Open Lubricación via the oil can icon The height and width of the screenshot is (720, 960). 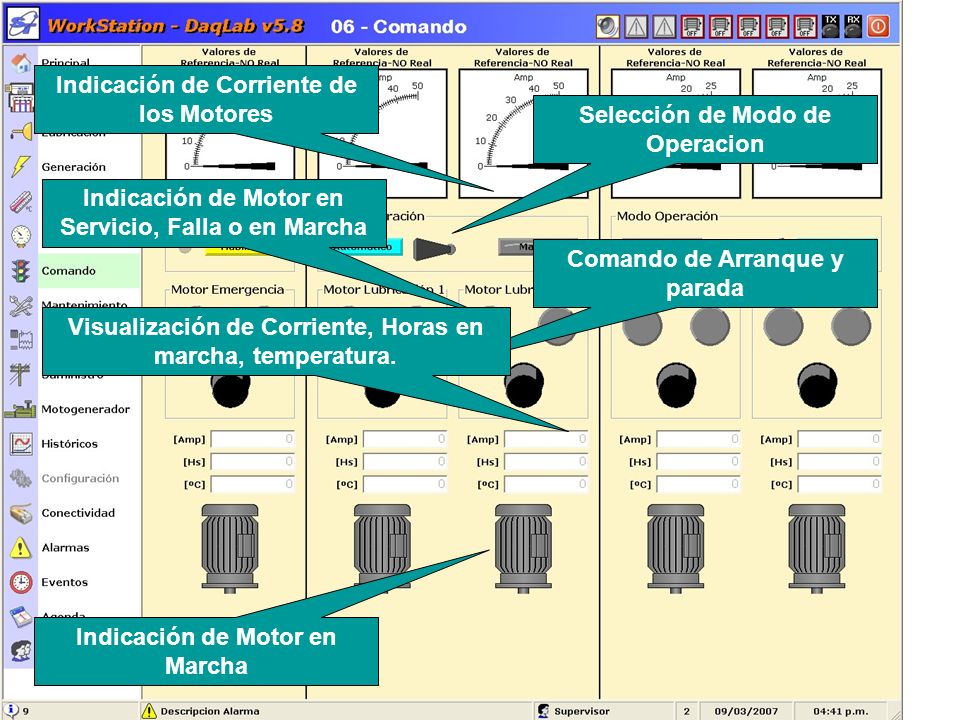pos(21,132)
